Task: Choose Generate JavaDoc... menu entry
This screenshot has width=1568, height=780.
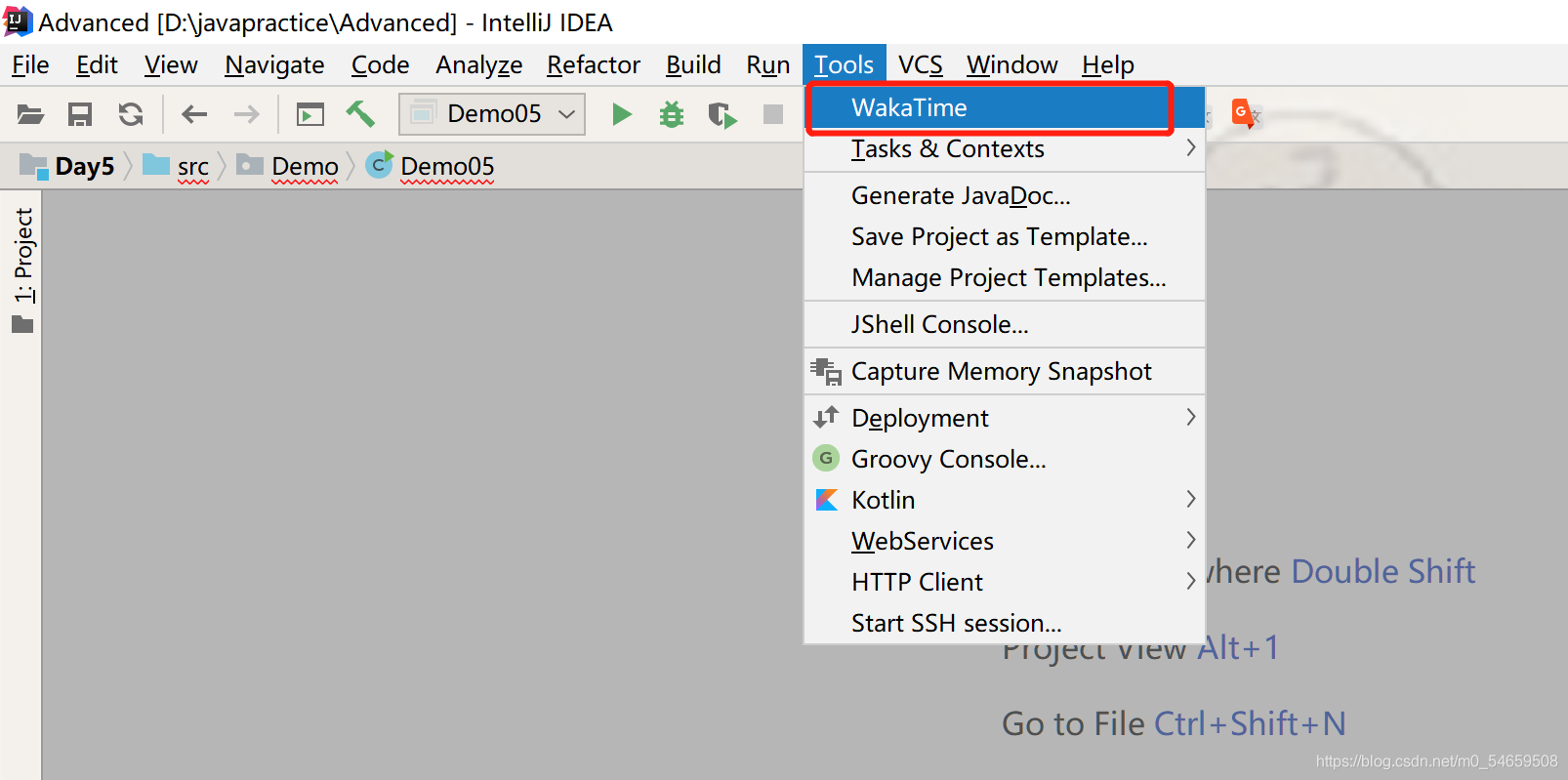Action: pos(1005,195)
